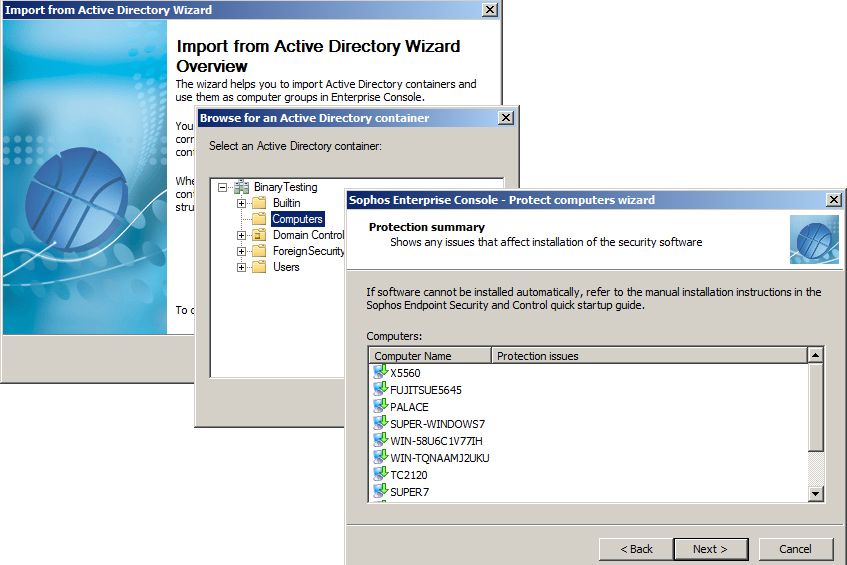847x565 pixels.
Task: Sort by the Computer Name column header
Action: pos(430,355)
